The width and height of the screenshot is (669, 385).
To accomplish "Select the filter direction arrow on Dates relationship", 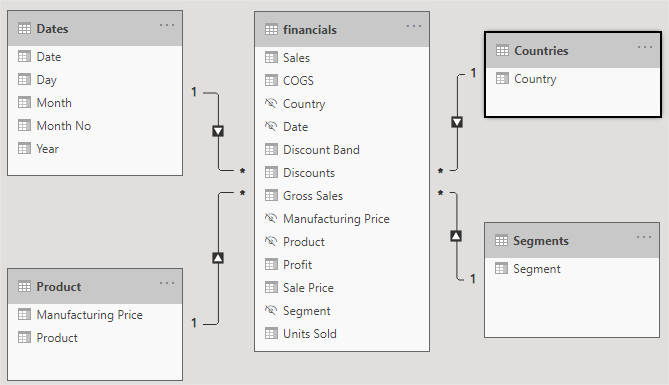I will pyautogui.click(x=218, y=131).
